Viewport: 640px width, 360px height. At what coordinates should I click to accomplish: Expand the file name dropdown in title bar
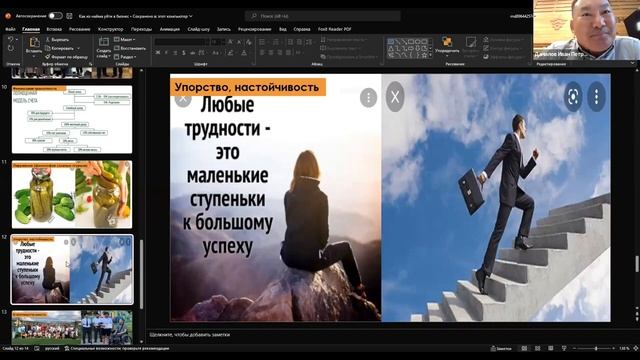click(x=191, y=16)
